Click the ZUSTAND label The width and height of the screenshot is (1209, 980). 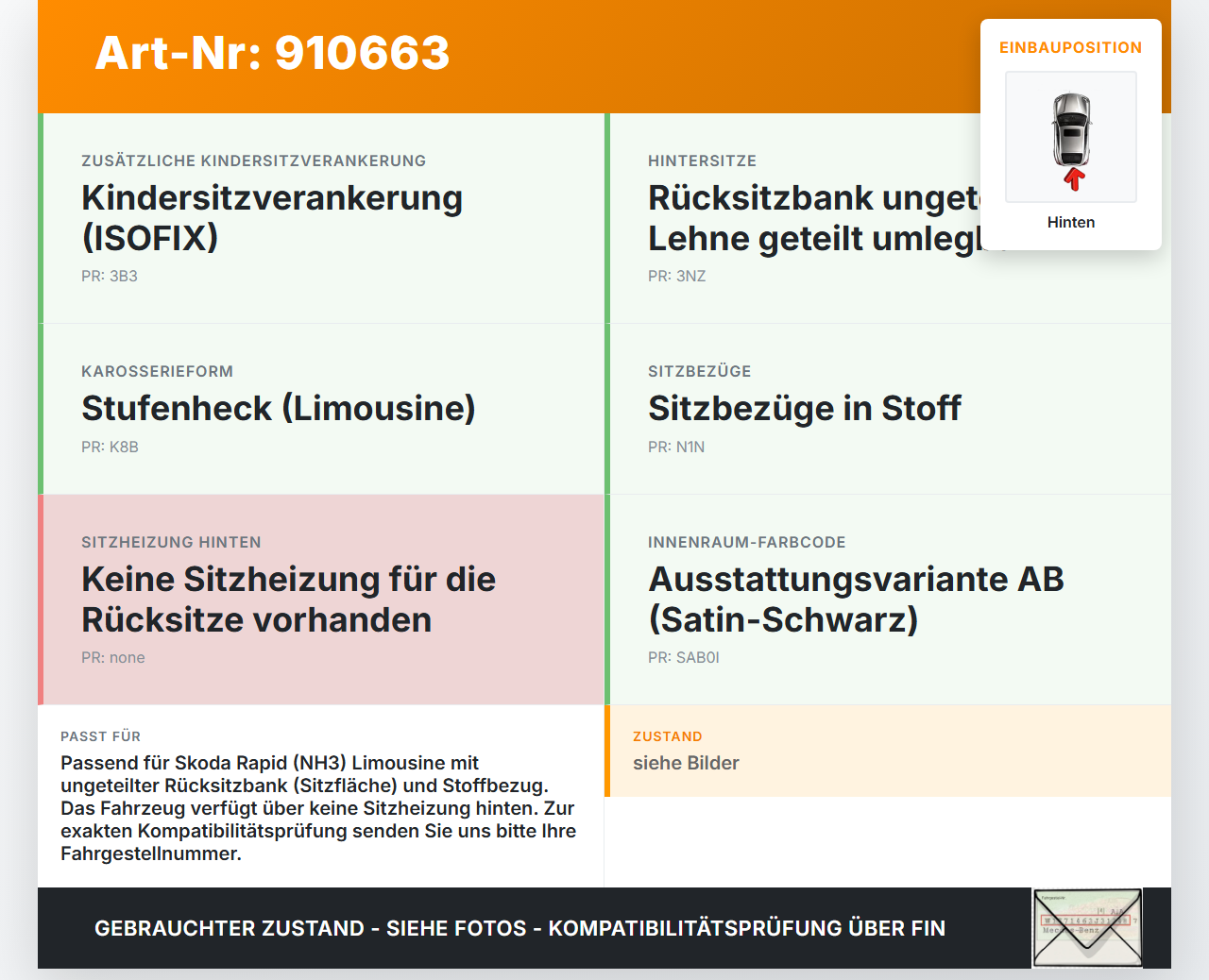tap(667, 736)
